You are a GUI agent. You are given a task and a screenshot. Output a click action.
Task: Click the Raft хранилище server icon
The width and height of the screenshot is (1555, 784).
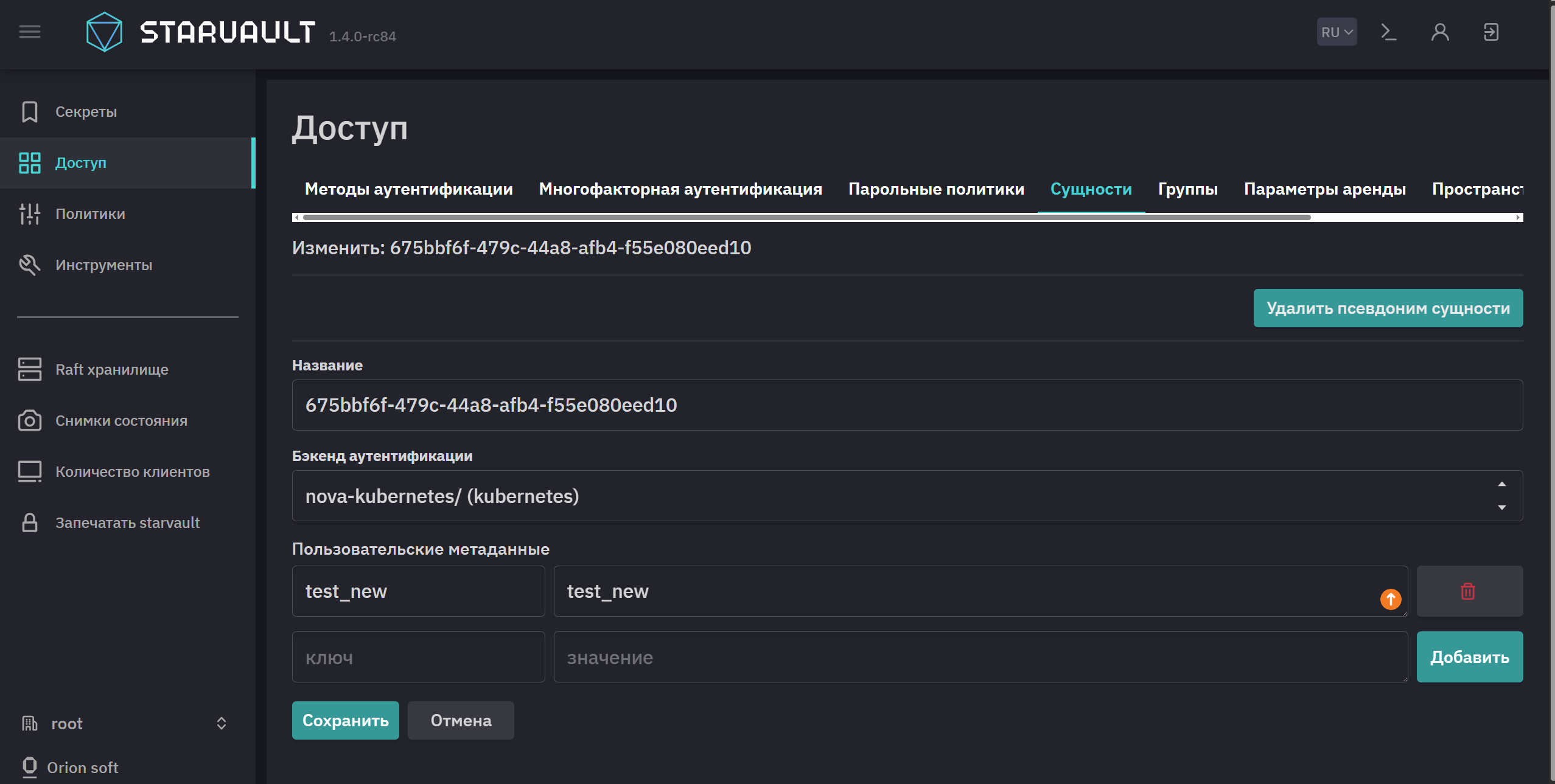tap(30, 369)
